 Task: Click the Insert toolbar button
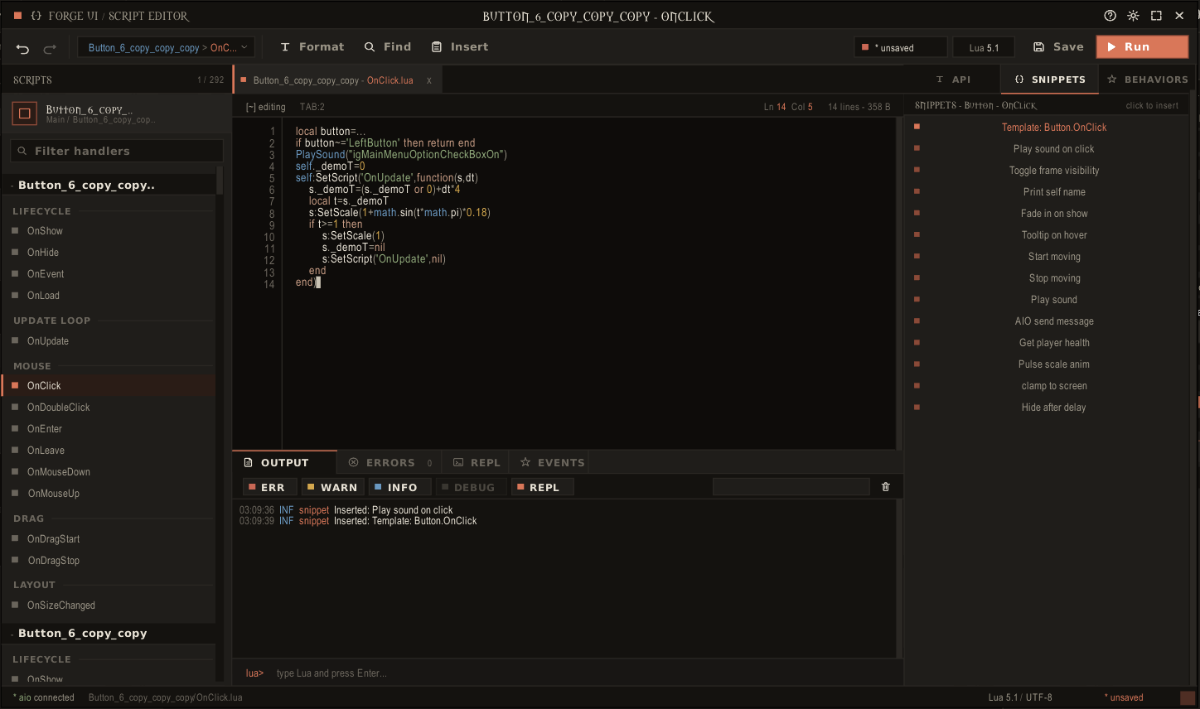pyautogui.click(x=460, y=47)
